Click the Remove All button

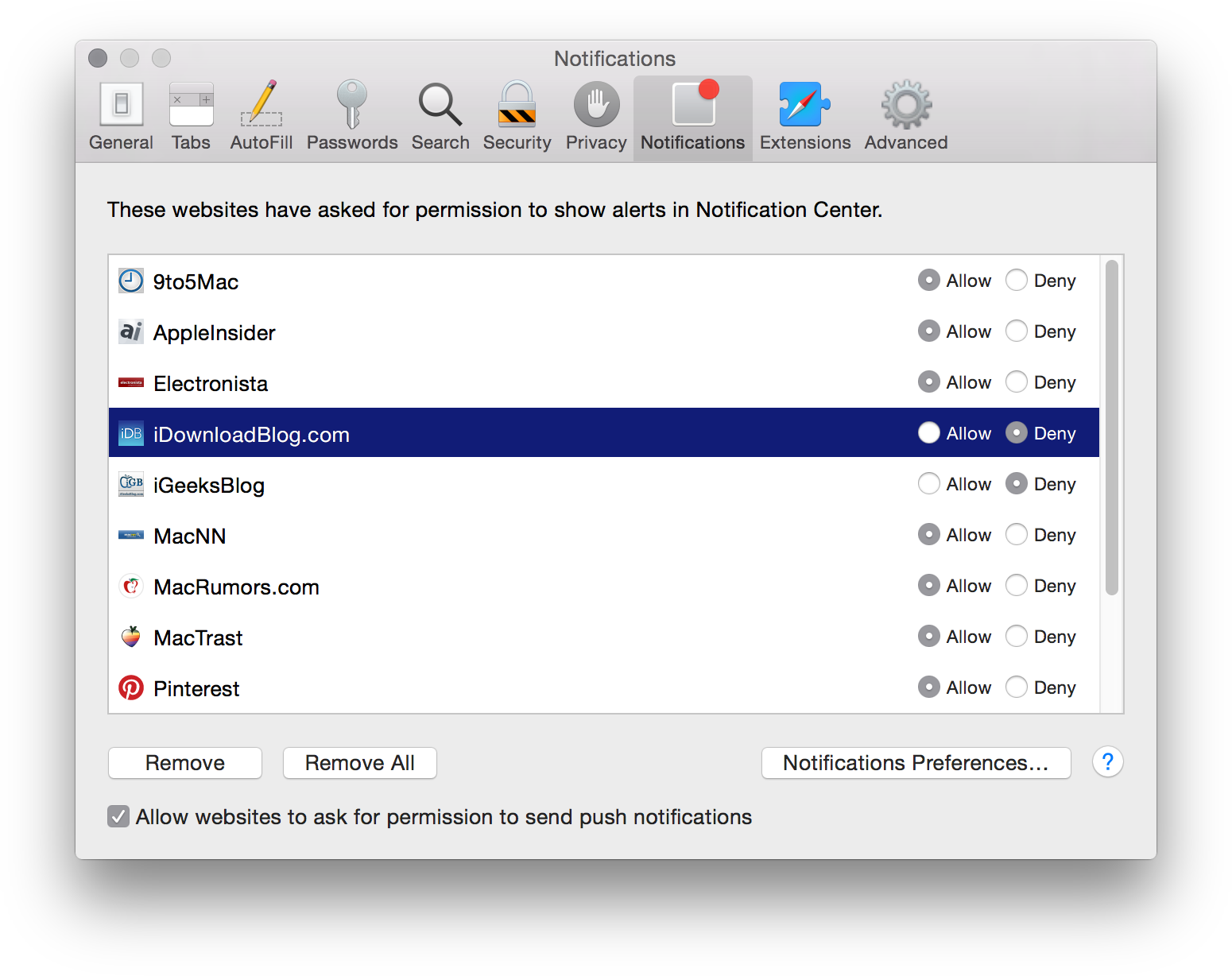click(x=360, y=763)
